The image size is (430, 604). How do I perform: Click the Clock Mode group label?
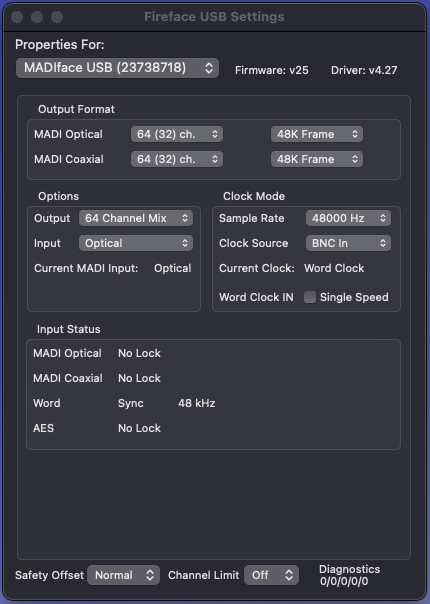254,196
